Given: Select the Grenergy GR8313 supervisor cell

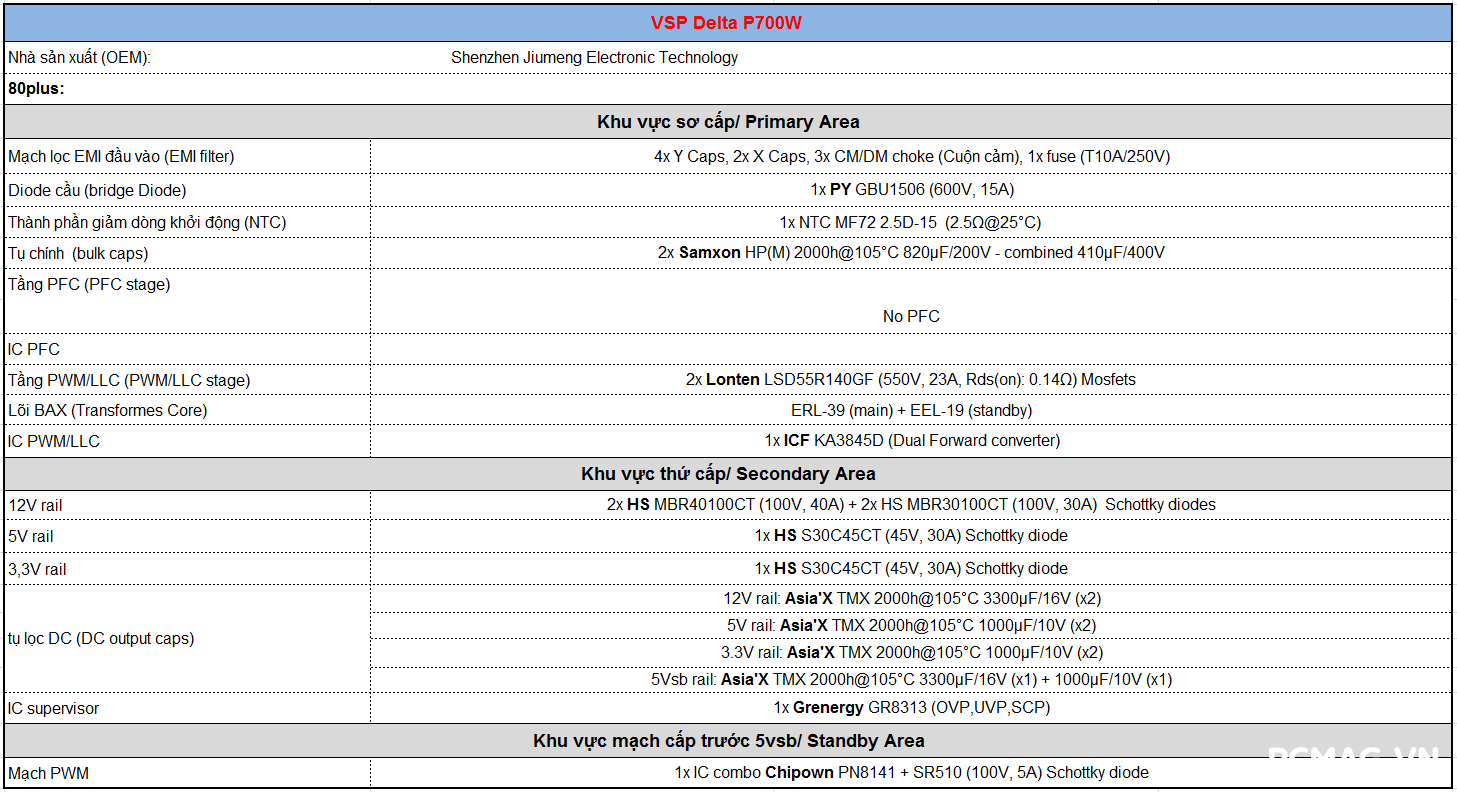Looking at the screenshot, I should pos(910,708).
